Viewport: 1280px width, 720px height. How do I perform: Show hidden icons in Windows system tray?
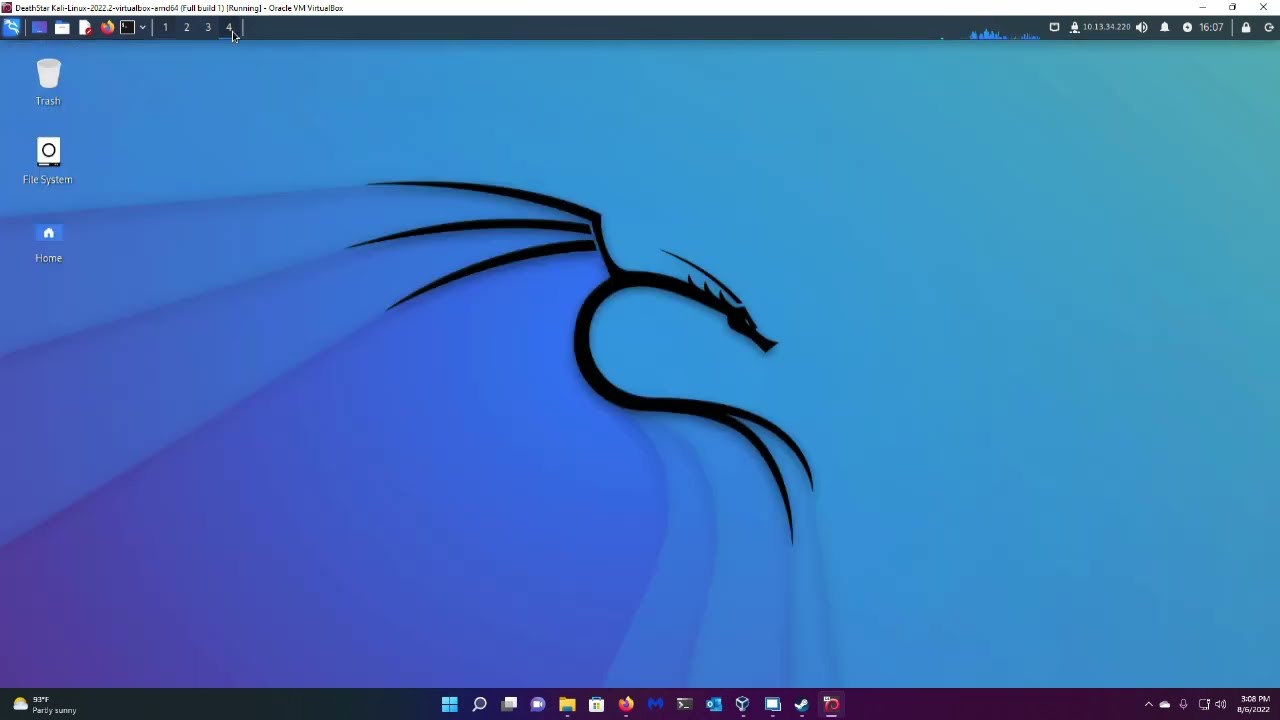[1148, 705]
